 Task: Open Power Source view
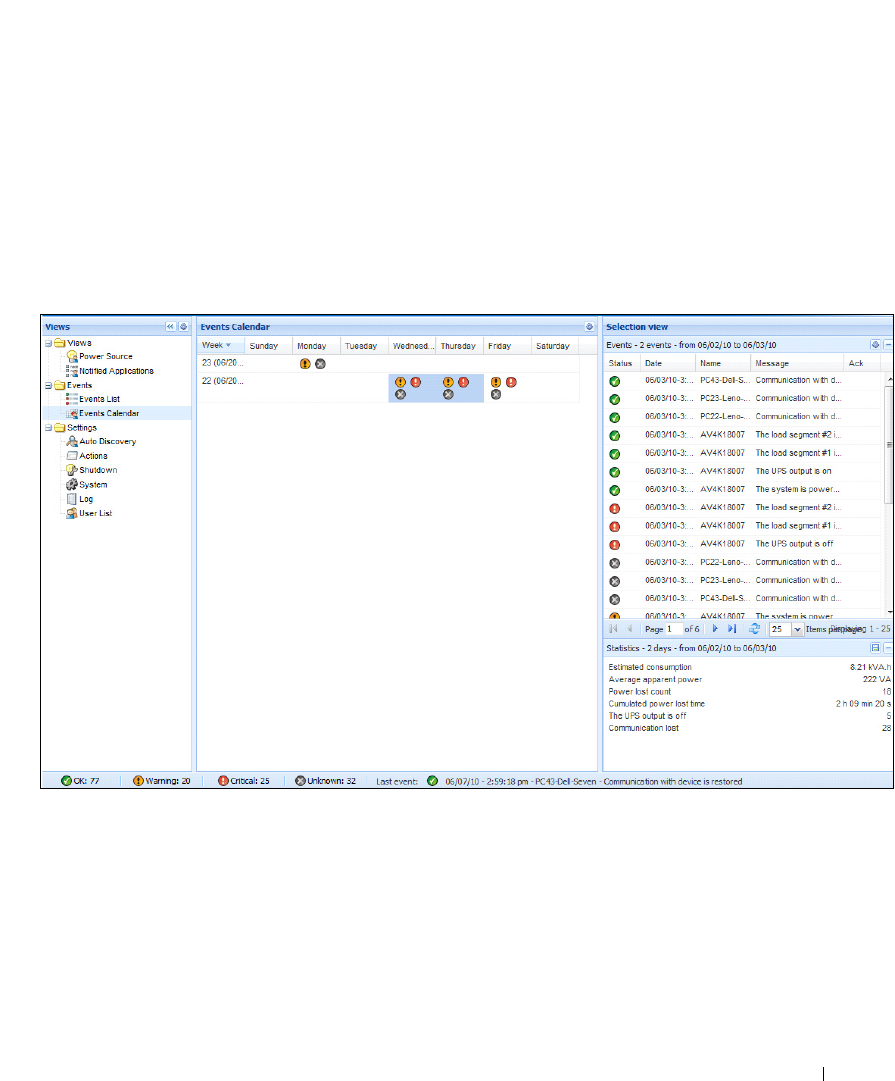click(105, 356)
